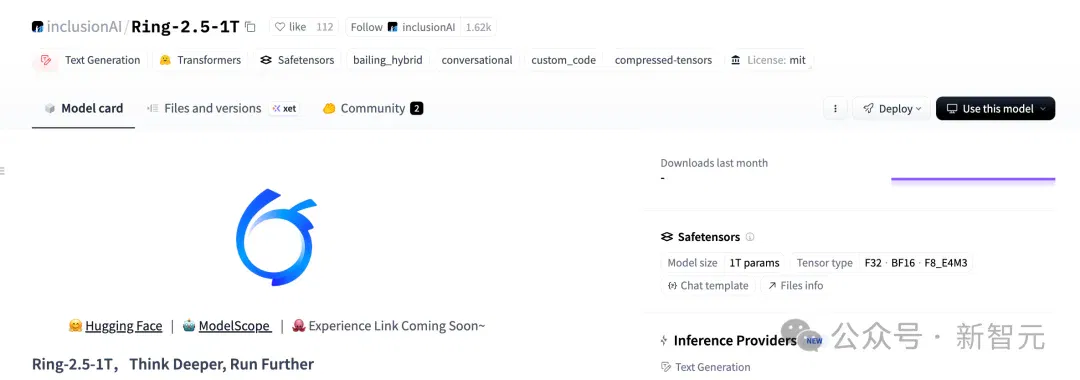Viewport: 1080px width, 380px height.
Task: Open the License: mit tag
Action: click(768, 60)
